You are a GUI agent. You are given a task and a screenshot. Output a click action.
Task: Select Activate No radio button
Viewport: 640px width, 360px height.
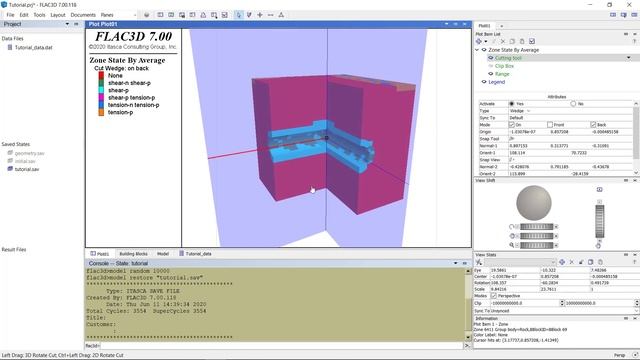point(573,104)
